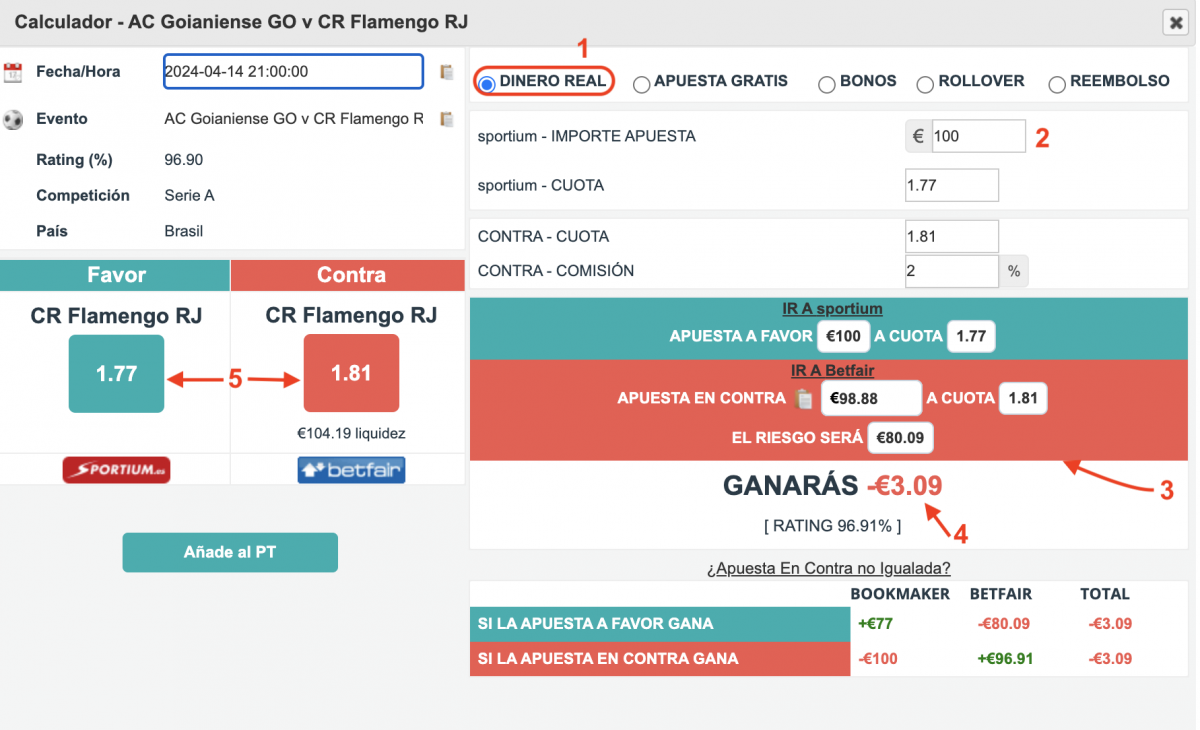Click the soccer ball icon beside Evento
This screenshot has height=730, width=1200.
13,119
